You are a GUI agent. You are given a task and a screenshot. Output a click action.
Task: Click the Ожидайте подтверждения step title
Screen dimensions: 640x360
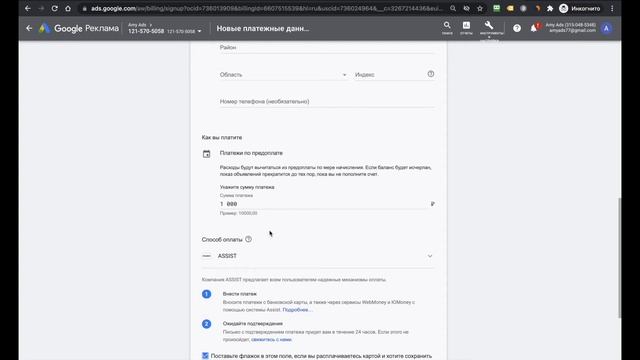click(253, 323)
